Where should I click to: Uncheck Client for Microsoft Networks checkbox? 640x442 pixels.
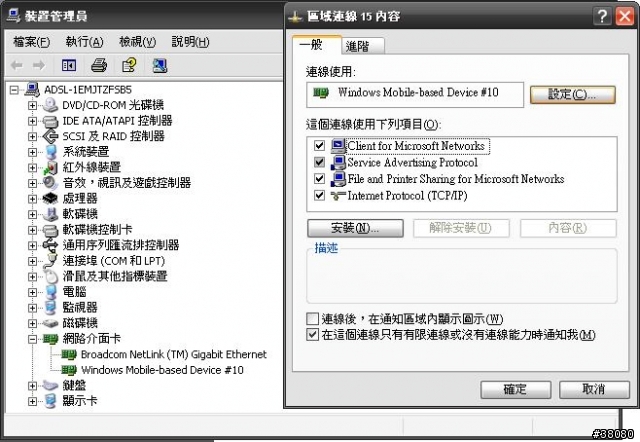click(319, 146)
